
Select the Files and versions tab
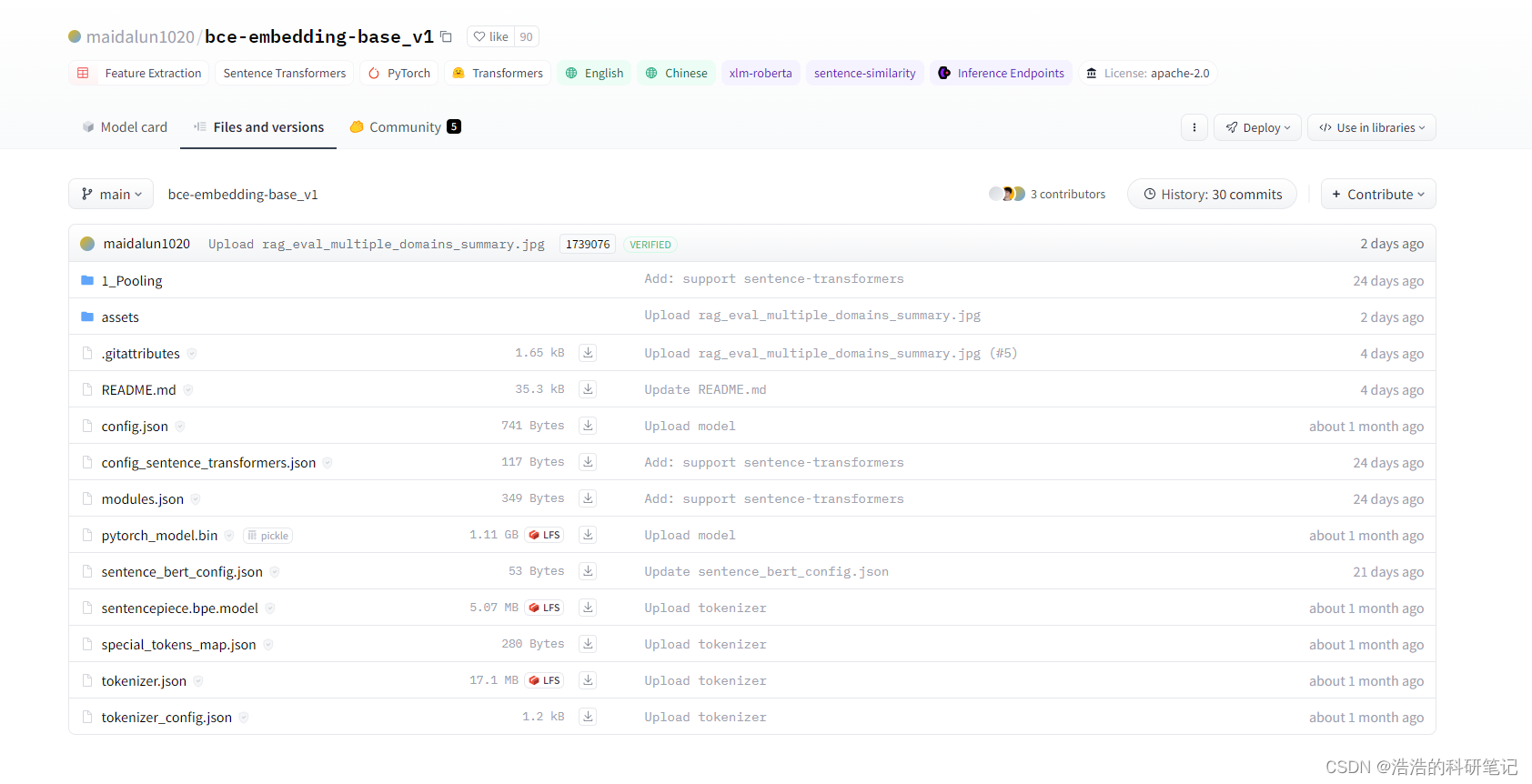[x=258, y=127]
